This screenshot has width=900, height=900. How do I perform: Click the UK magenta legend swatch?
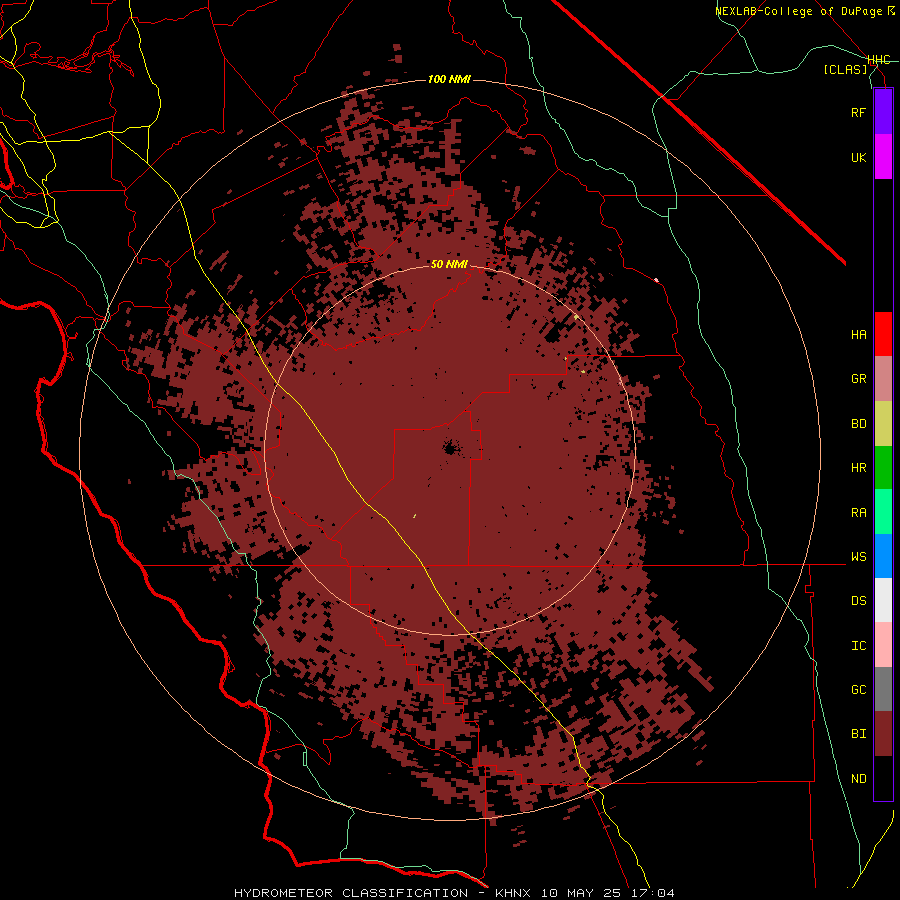pyautogui.click(x=883, y=157)
